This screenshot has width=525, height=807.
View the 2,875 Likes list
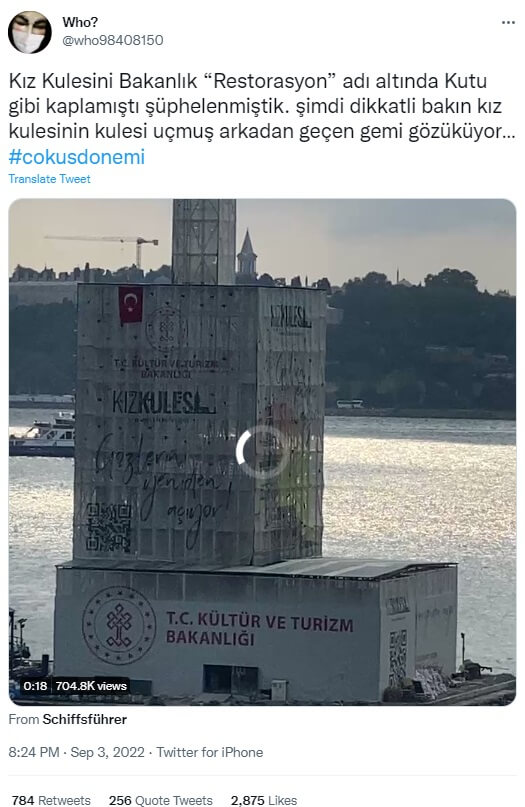(x=264, y=800)
